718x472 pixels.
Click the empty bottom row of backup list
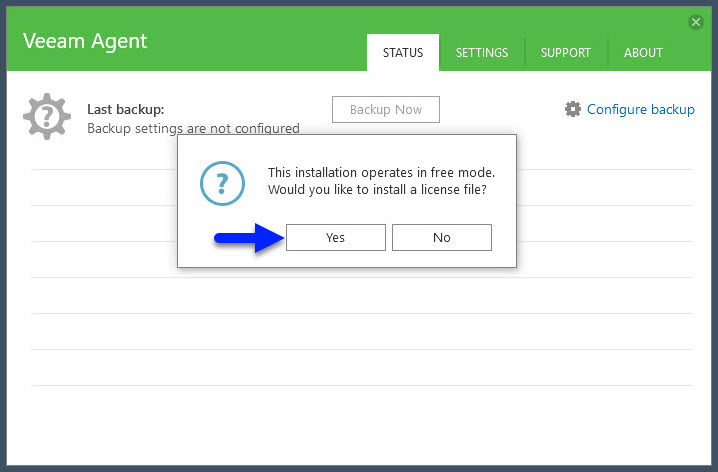(360, 367)
